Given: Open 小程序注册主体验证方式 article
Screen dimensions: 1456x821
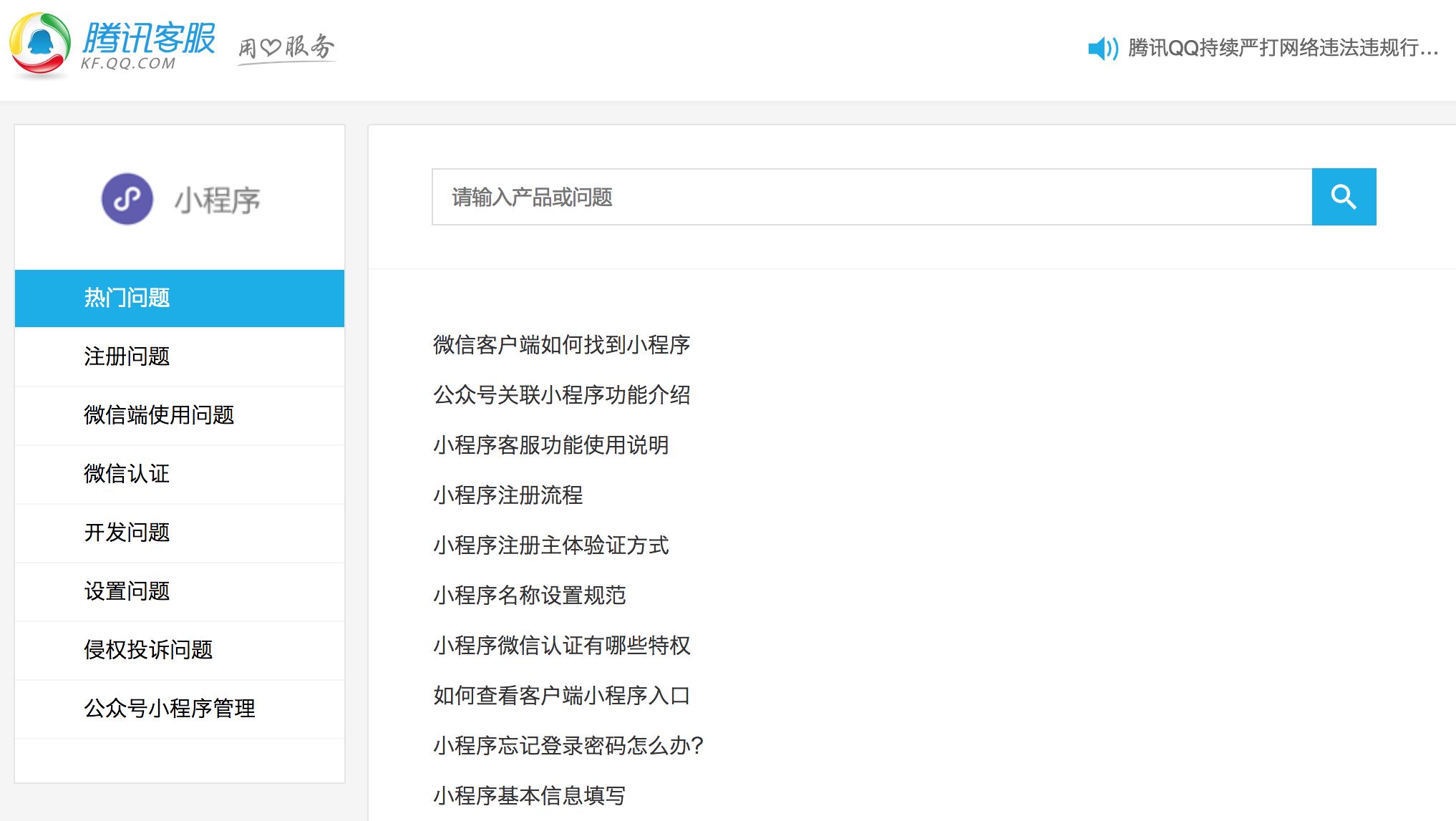Looking at the screenshot, I should [551, 545].
